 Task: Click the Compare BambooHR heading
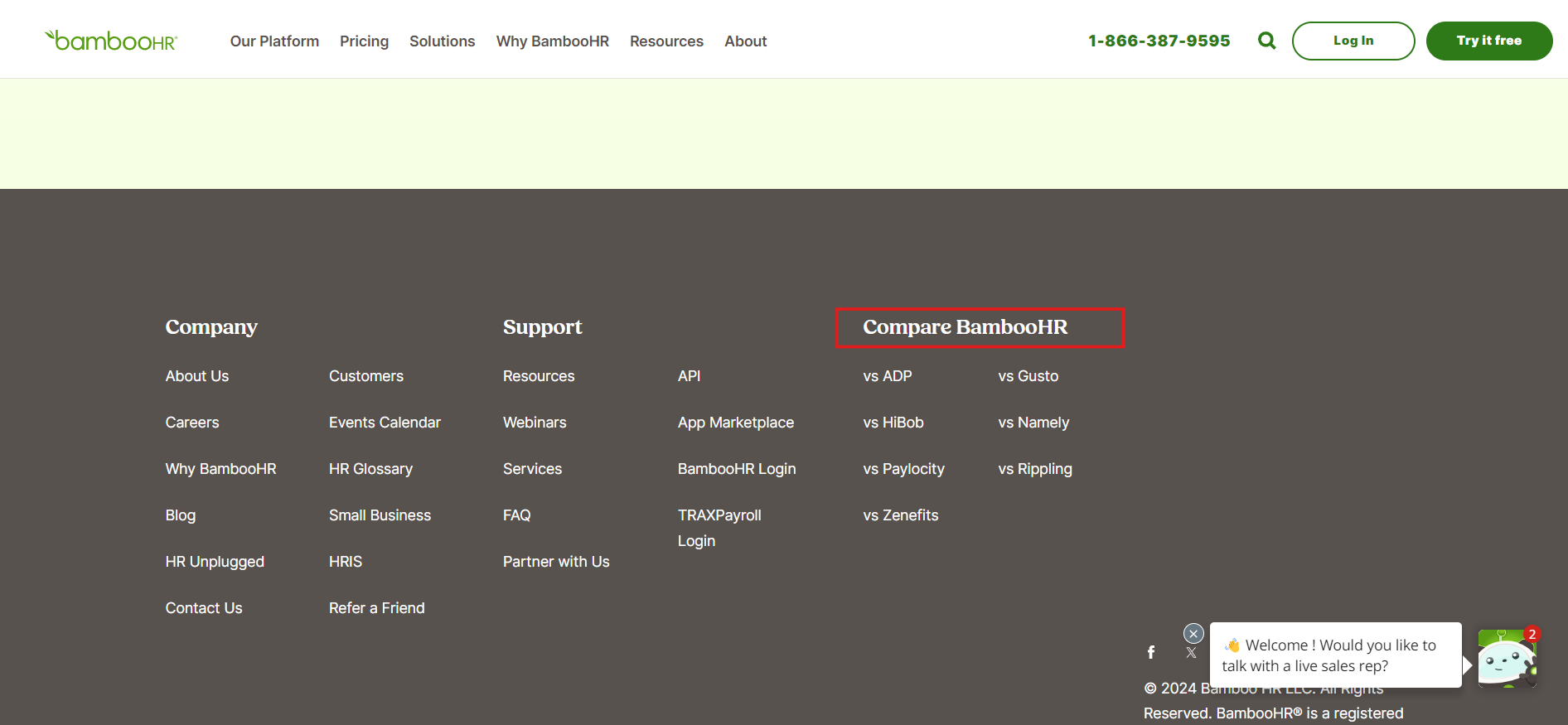(x=965, y=327)
